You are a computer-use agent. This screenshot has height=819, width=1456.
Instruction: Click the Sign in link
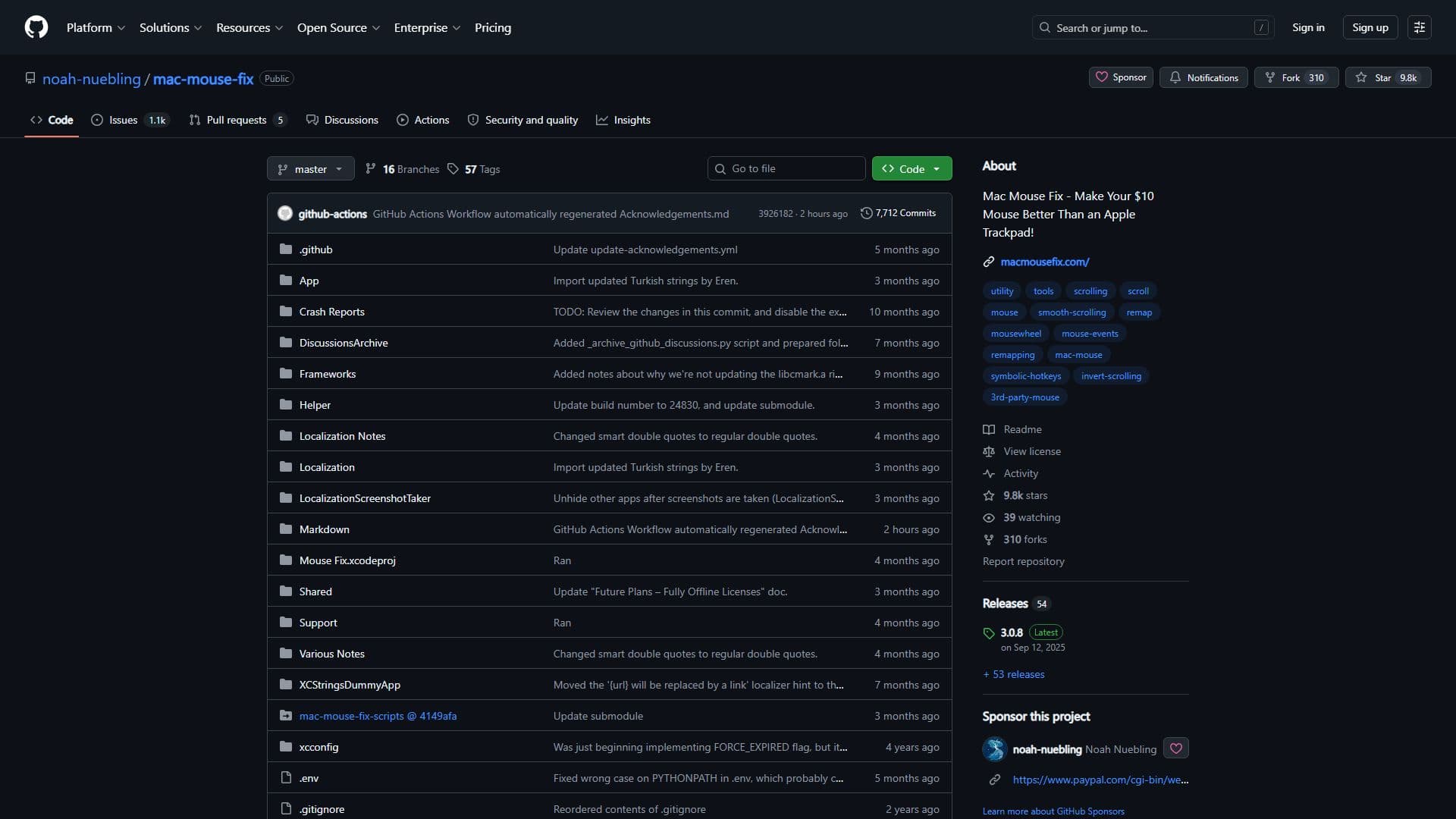pos(1308,27)
